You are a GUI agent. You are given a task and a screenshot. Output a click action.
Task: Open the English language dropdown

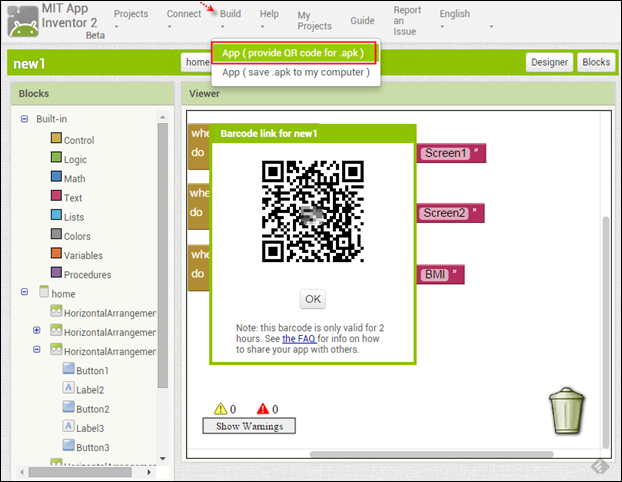click(454, 18)
